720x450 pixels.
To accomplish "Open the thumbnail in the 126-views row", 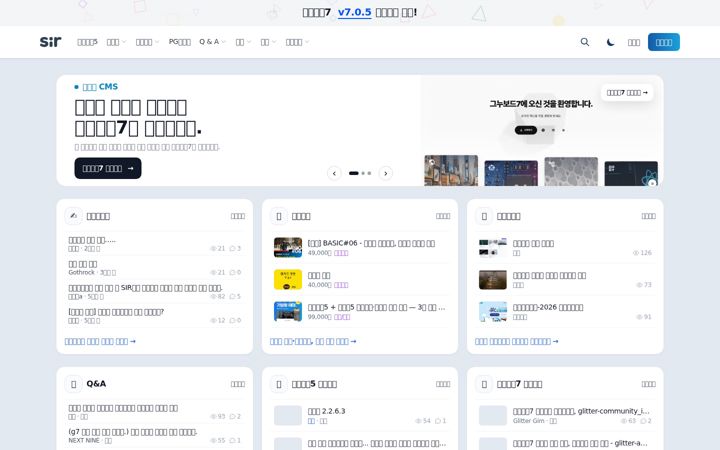I will (493, 247).
